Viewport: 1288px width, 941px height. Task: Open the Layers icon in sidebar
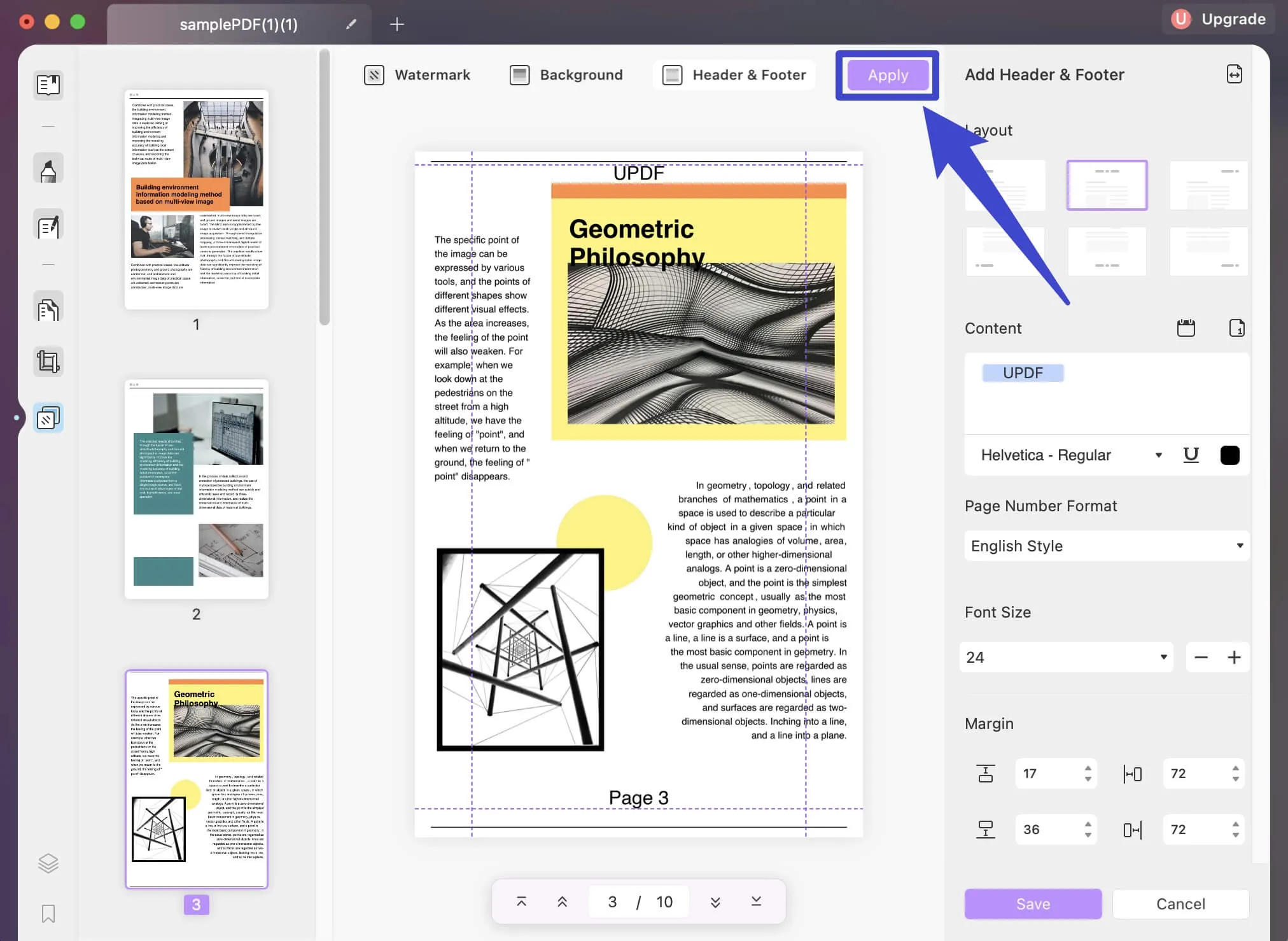[48, 863]
